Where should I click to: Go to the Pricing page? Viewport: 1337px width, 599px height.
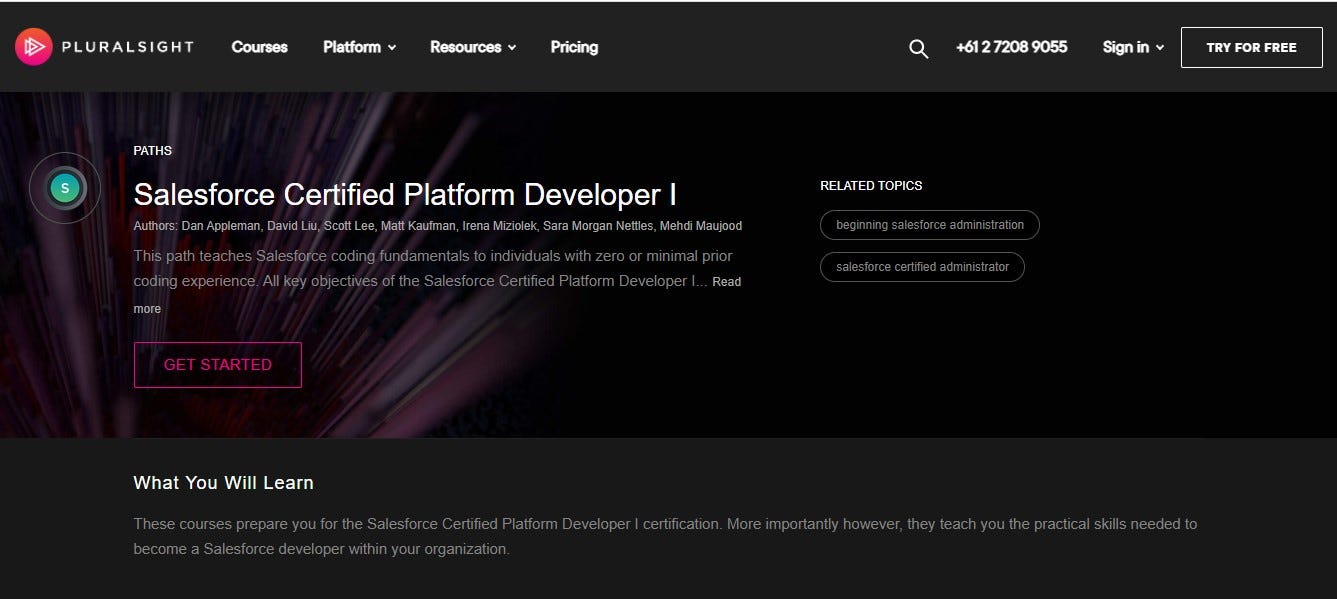574,47
